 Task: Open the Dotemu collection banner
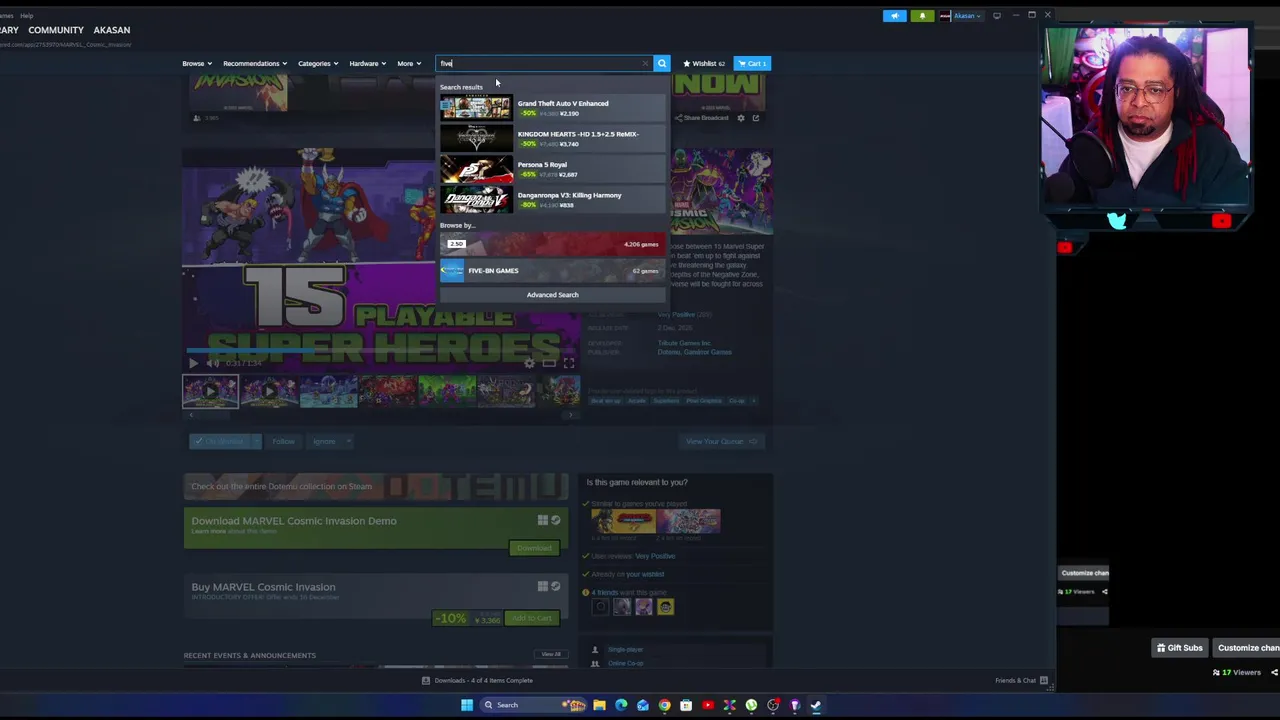coord(376,486)
